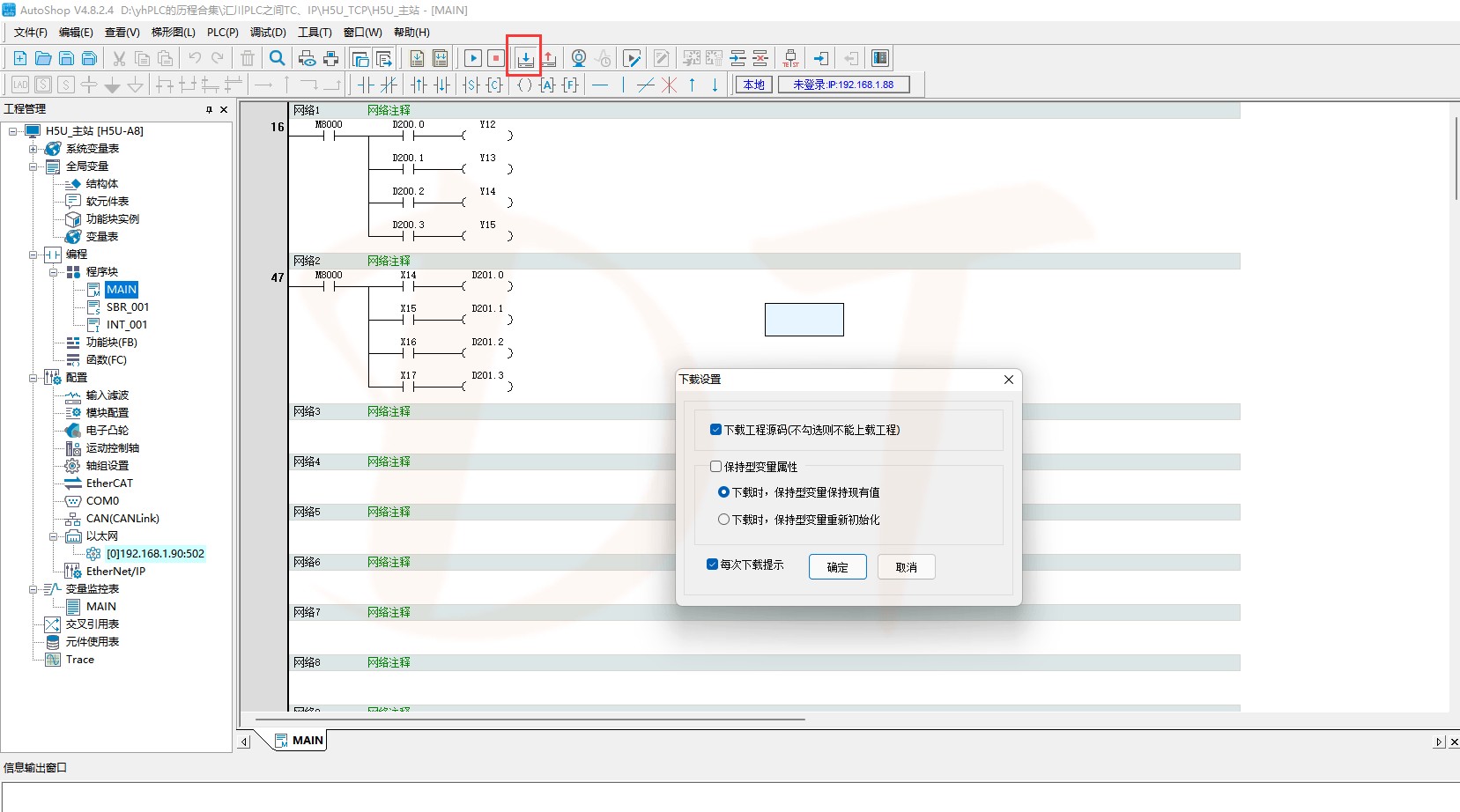Image resolution: width=1460 pixels, height=812 pixels.
Task: Click the Stop icon
Action: click(495, 57)
